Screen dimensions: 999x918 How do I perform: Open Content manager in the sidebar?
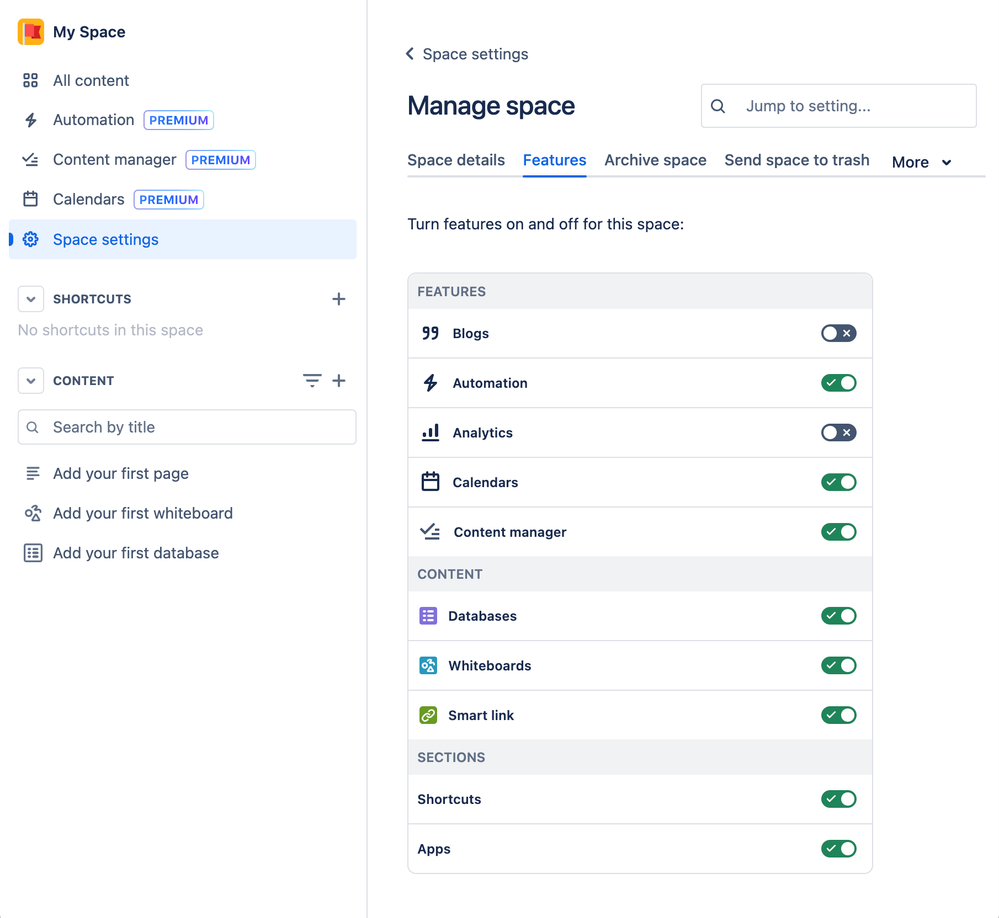pos(182,159)
